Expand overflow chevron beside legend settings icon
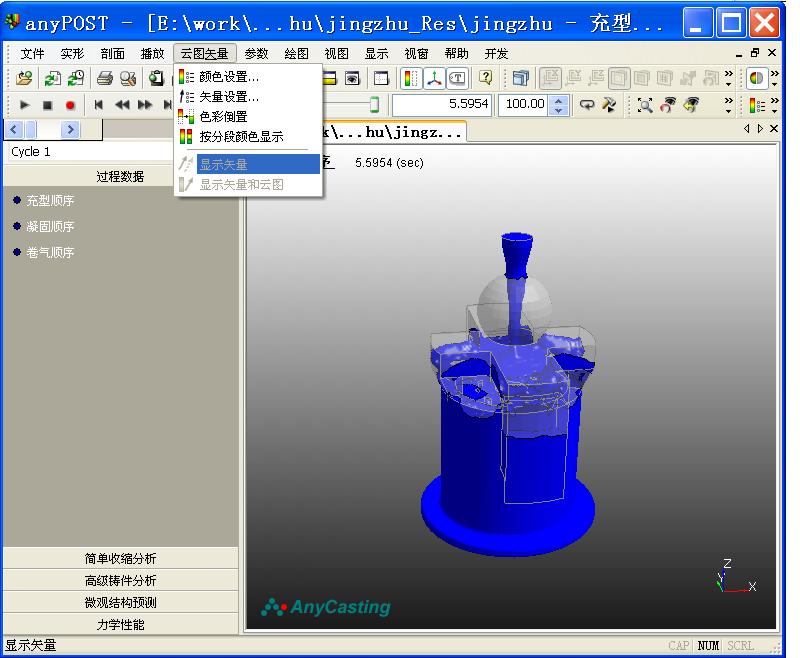The height and width of the screenshot is (658, 800). 774,105
